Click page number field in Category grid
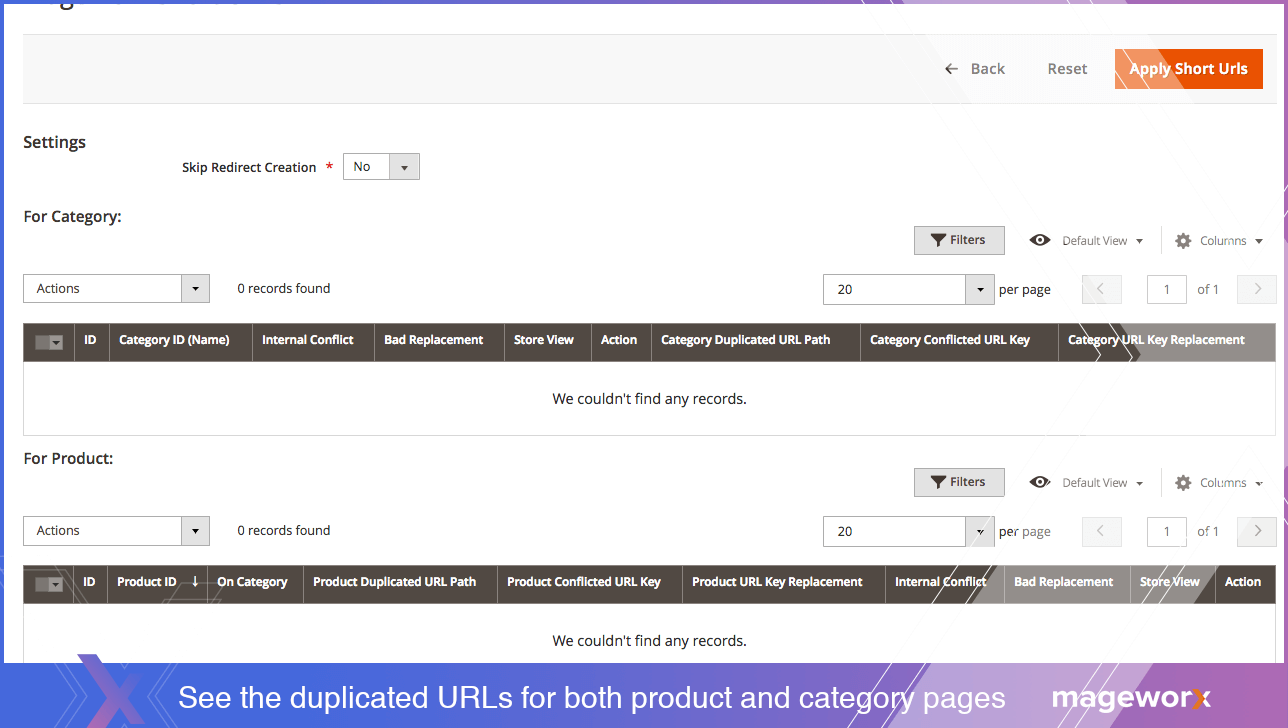The image size is (1288, 728). 1166,289
